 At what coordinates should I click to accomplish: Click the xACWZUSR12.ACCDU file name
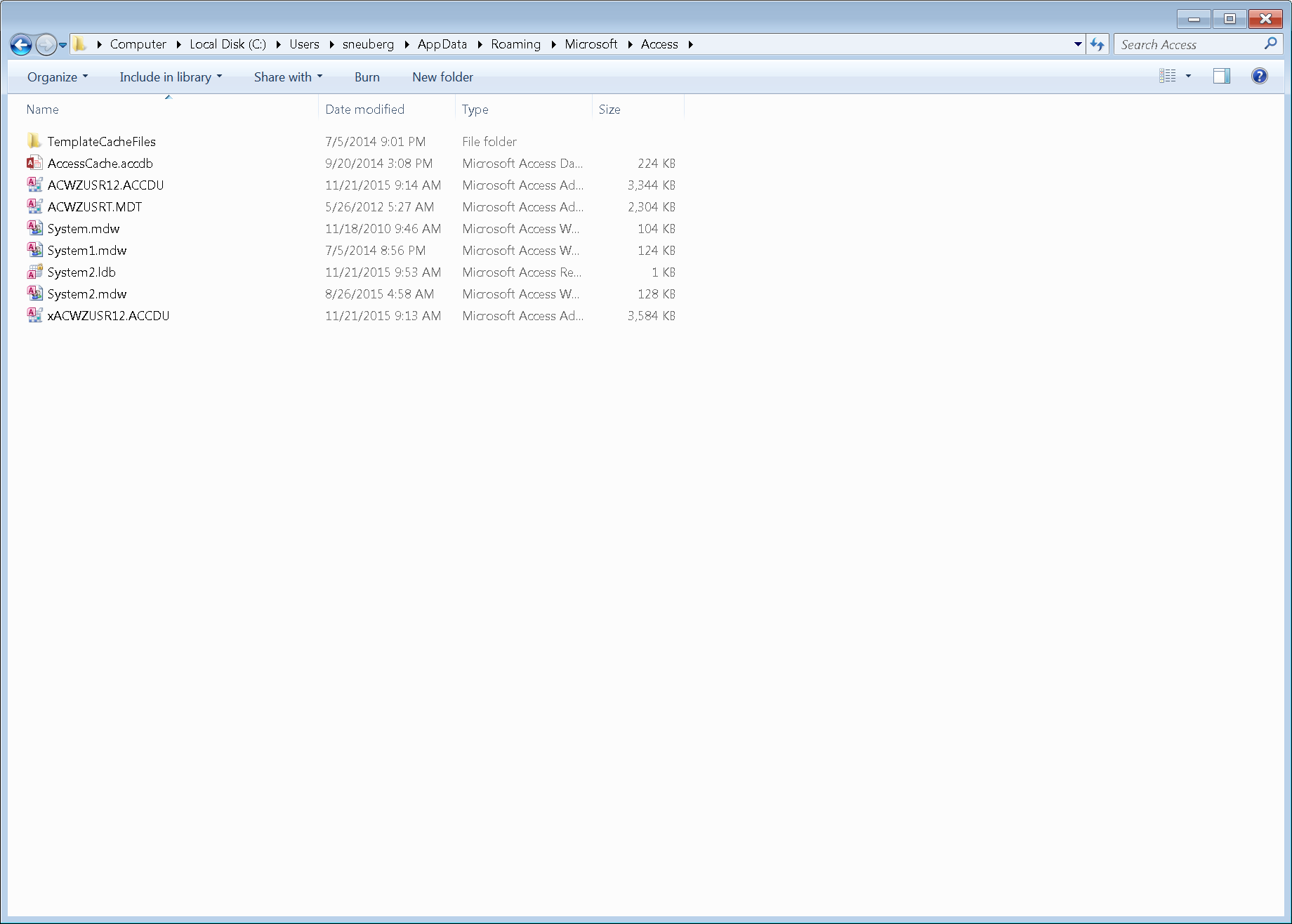click(109, 315)
